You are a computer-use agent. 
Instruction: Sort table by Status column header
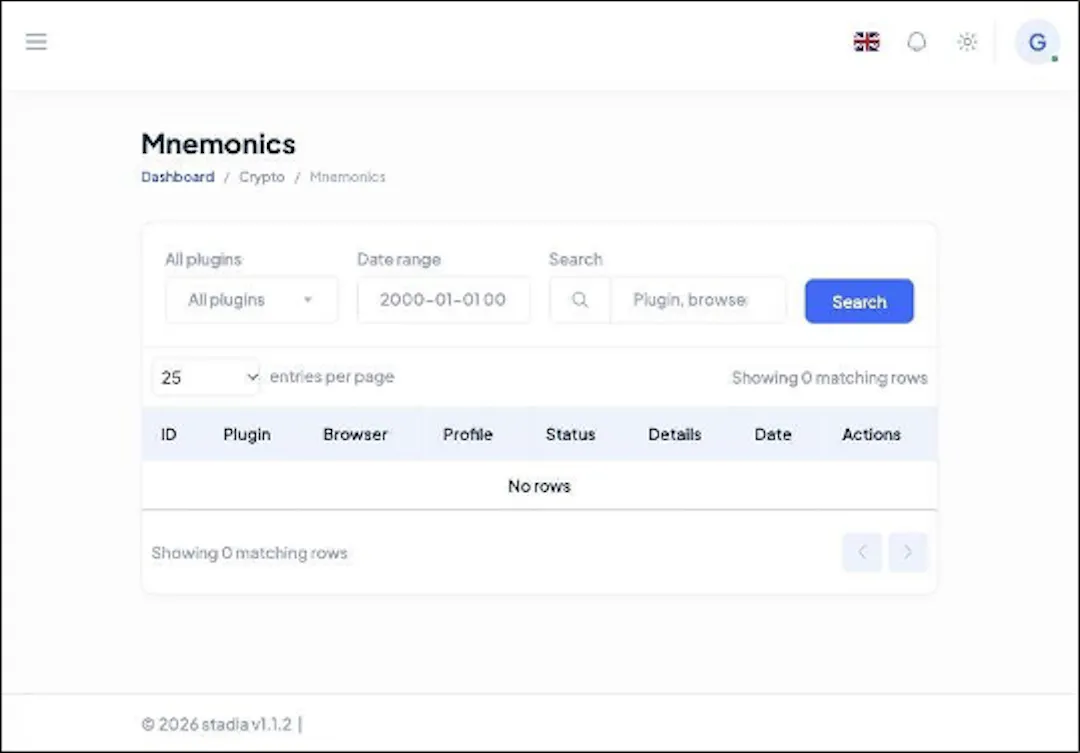click(570, 435)
